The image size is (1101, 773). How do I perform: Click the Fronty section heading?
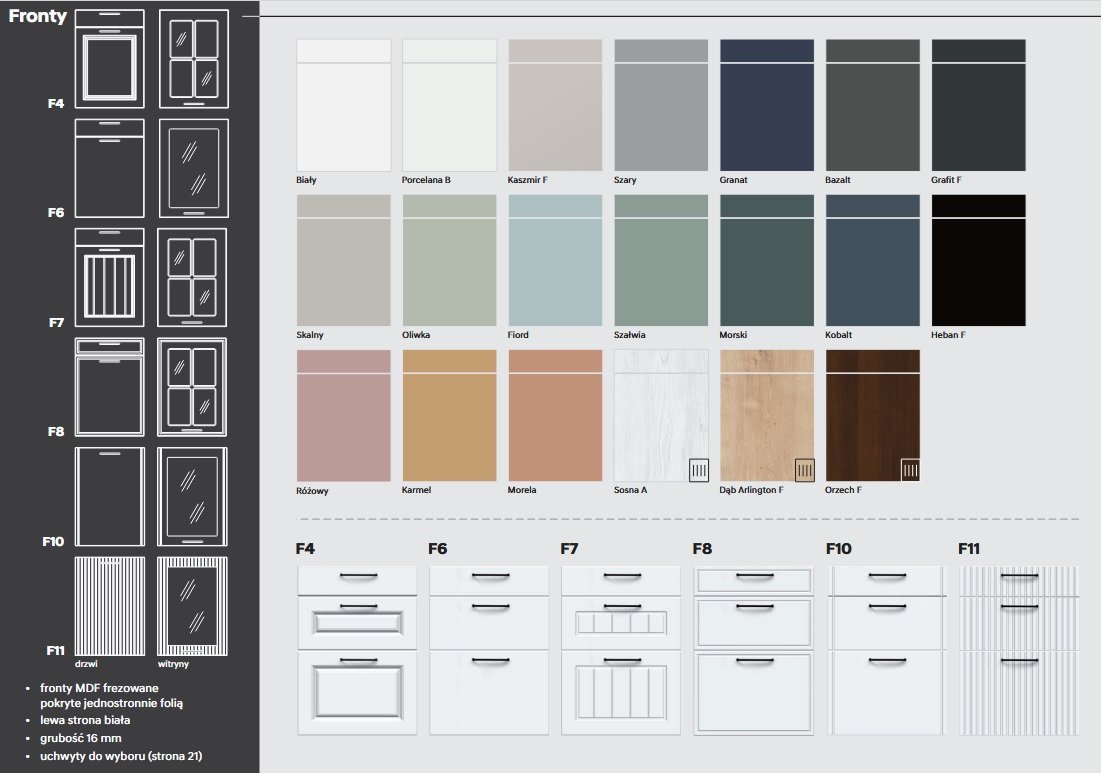(x=38, y=16)
